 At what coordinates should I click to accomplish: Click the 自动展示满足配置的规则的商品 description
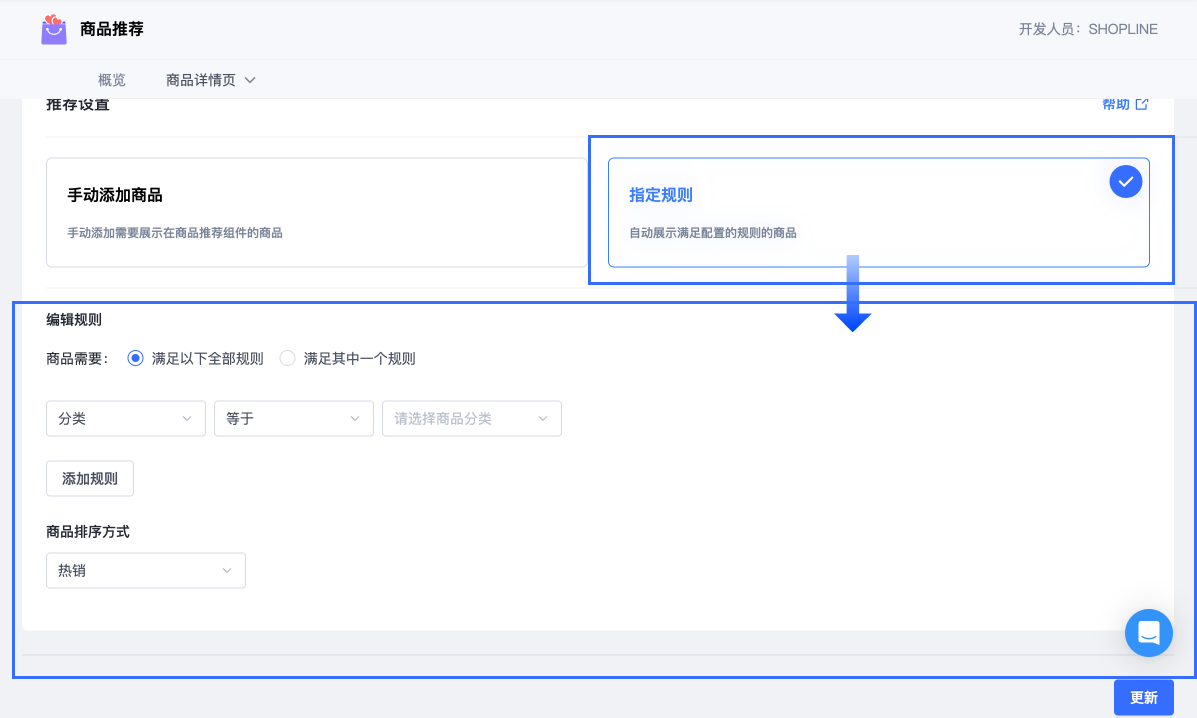(x=712, y=233)
